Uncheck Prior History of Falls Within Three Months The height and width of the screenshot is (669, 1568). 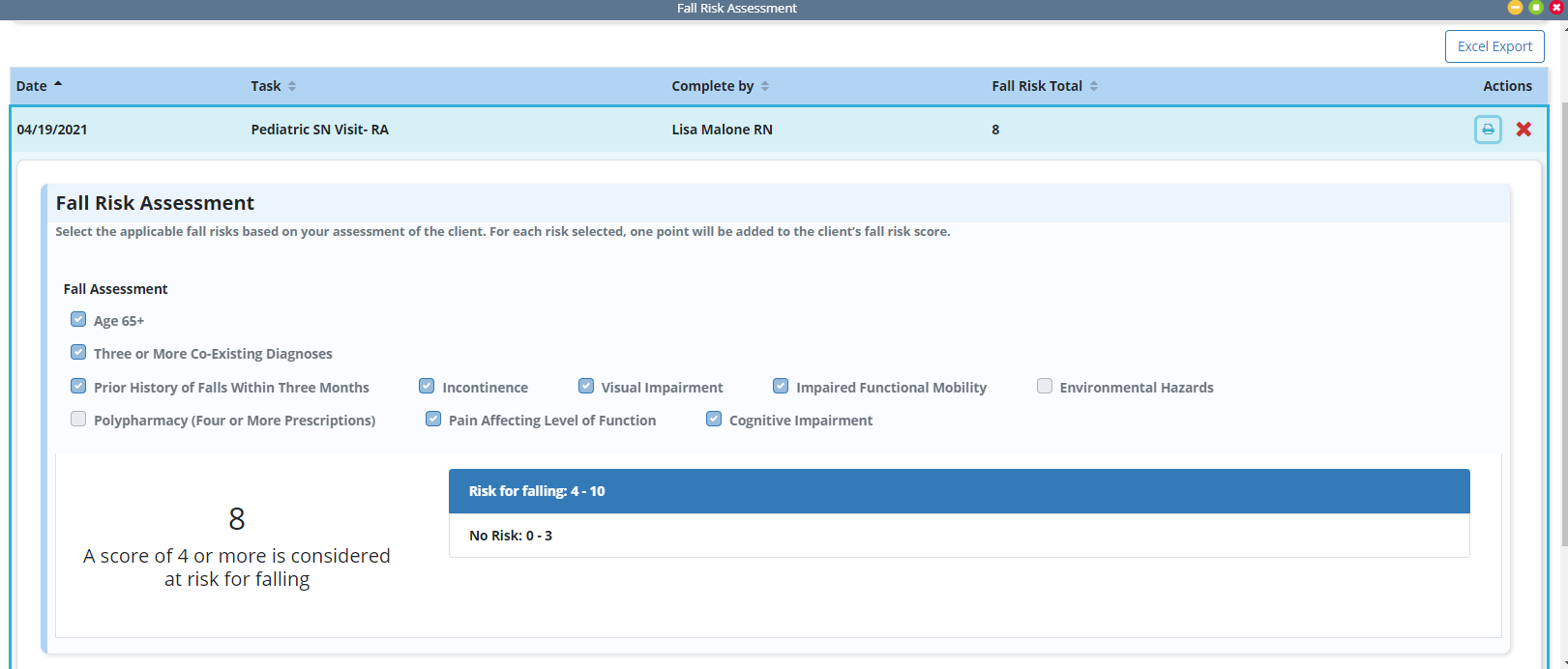(x=78, y=386)
